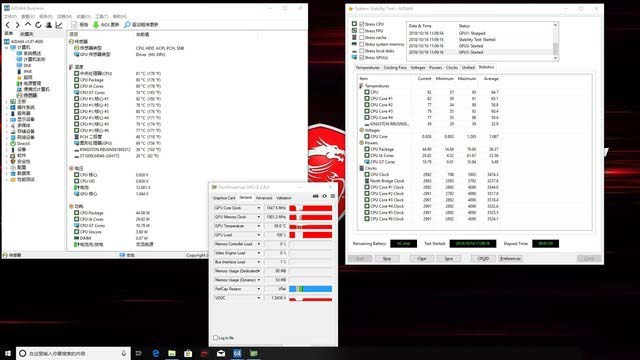This screenshot has width=640, height=360.
Task: Open the Validation tab in GPU-Z
Action: 284,198
